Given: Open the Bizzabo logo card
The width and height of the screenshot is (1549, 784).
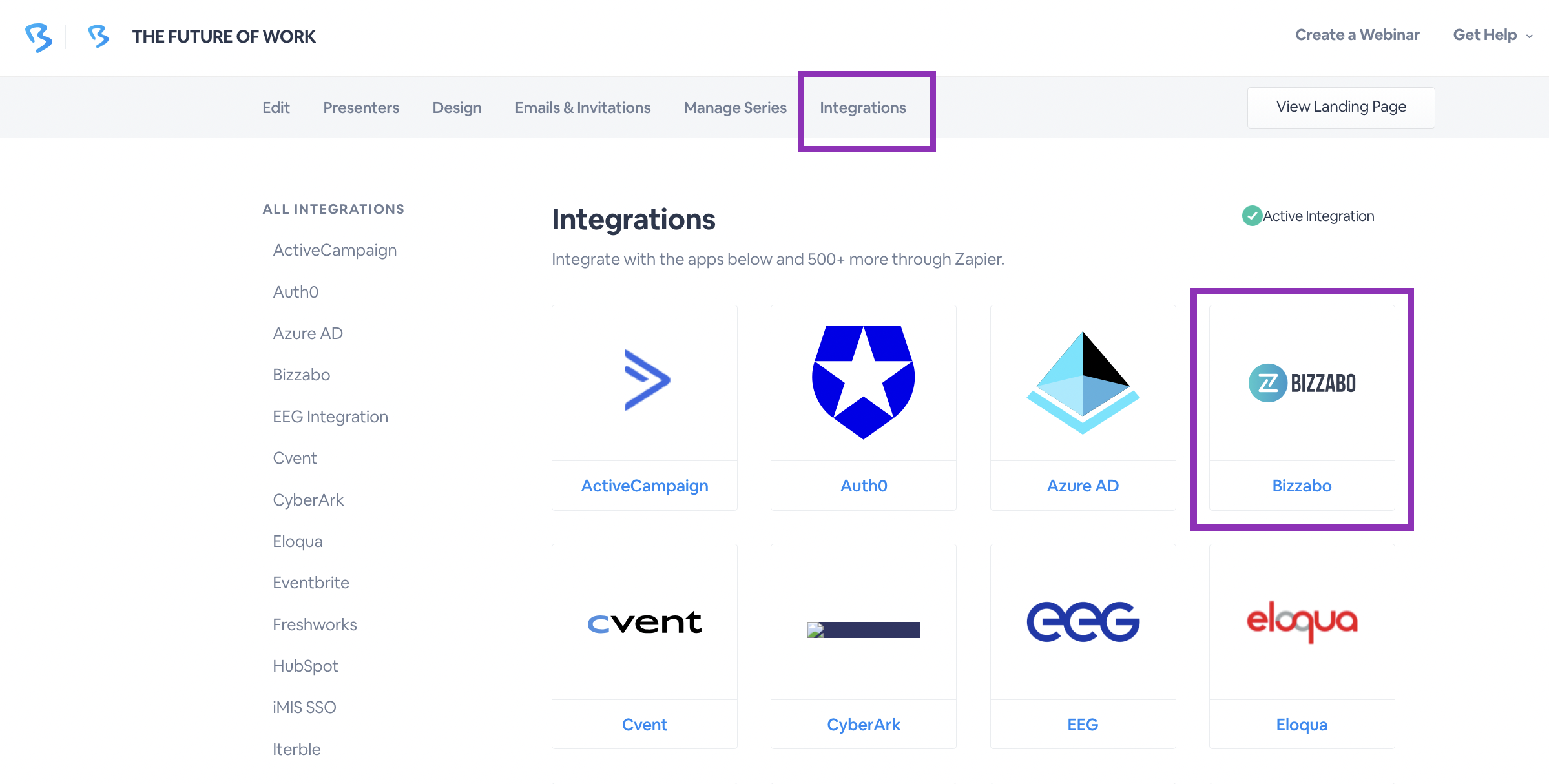Looking at the screenshot, I should [1302, 383].
